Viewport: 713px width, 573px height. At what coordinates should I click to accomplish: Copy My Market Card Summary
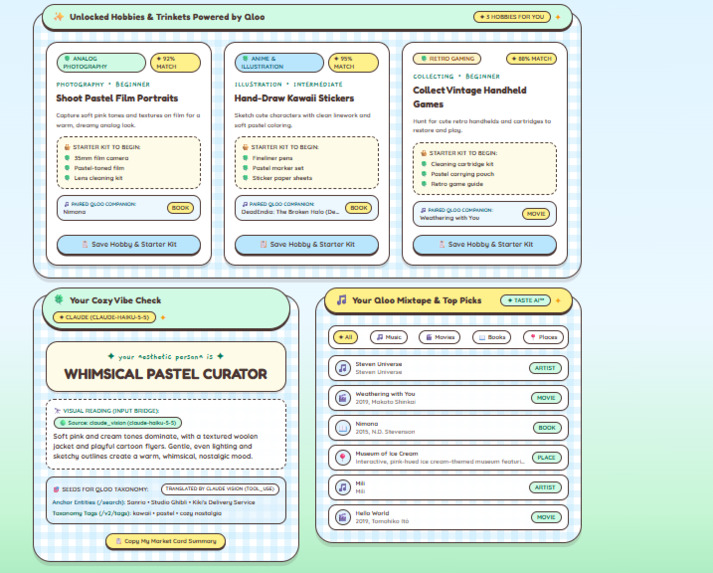(166, 541)
